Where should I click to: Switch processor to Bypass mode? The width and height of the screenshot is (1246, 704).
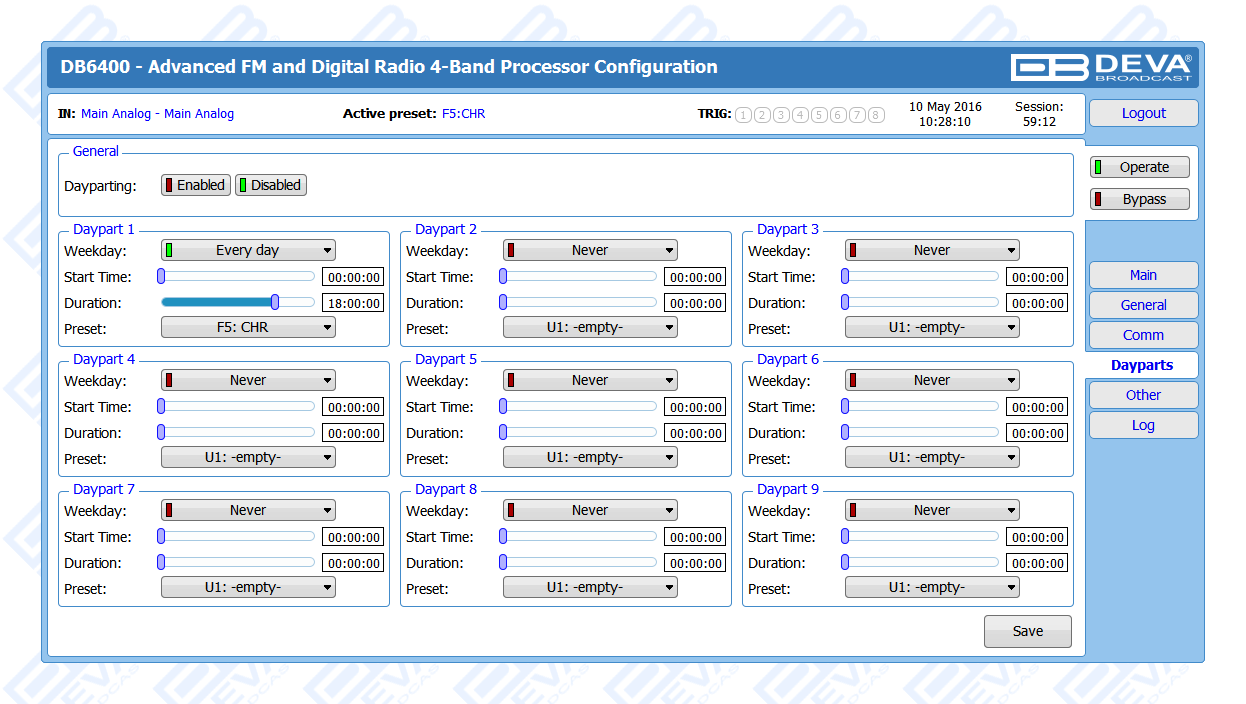(x=1140, y=199)
